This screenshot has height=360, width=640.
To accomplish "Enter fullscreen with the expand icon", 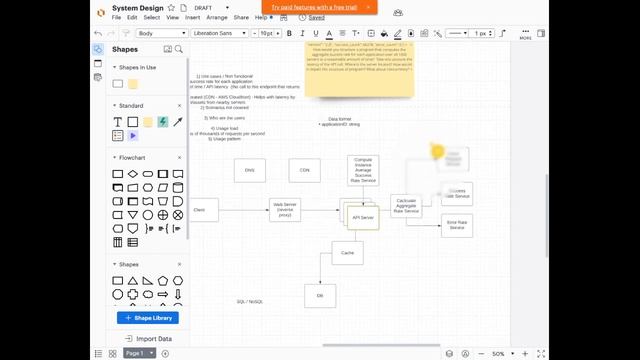I will 541,354.
